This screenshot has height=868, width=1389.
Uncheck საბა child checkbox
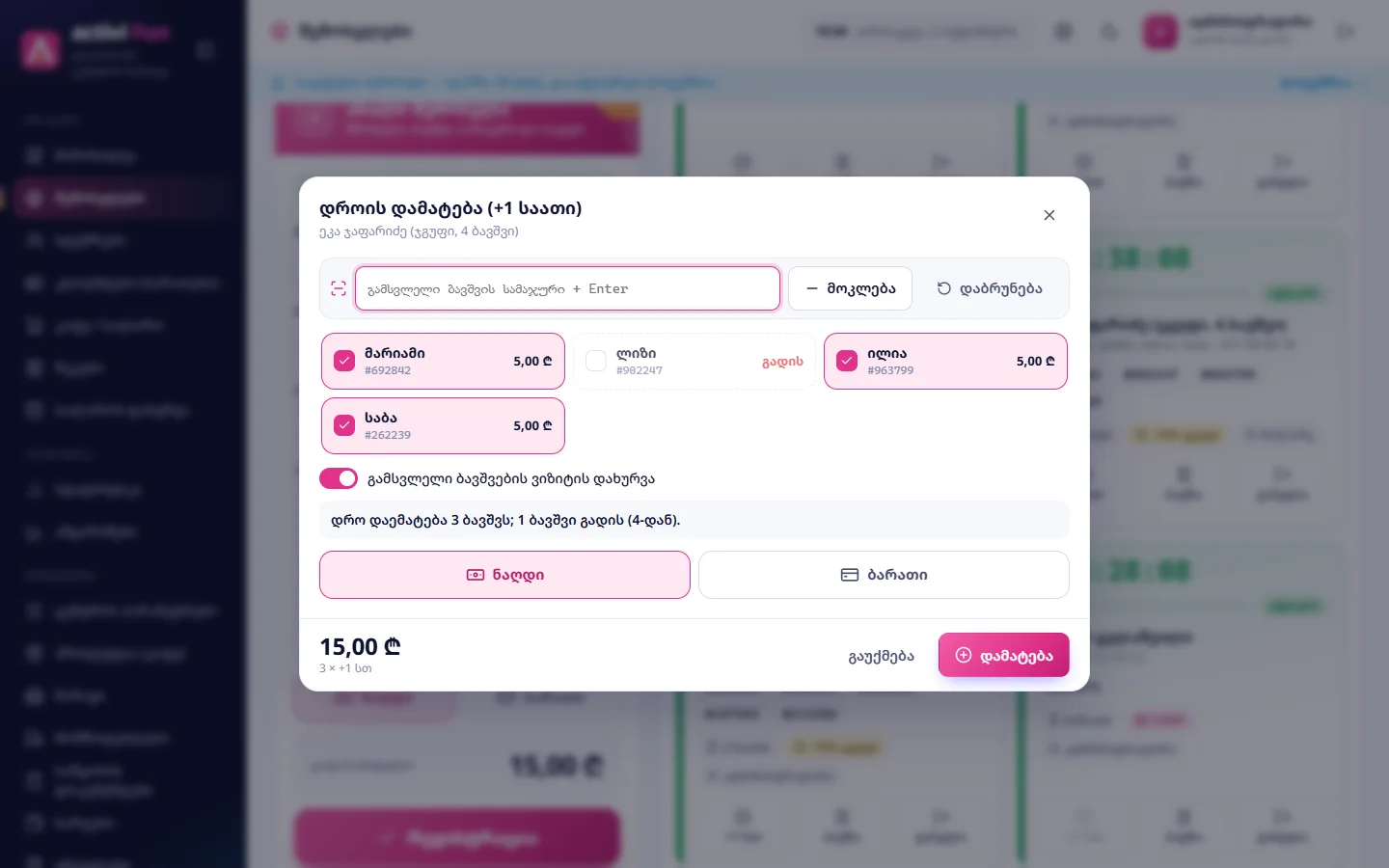click(344, 425)
